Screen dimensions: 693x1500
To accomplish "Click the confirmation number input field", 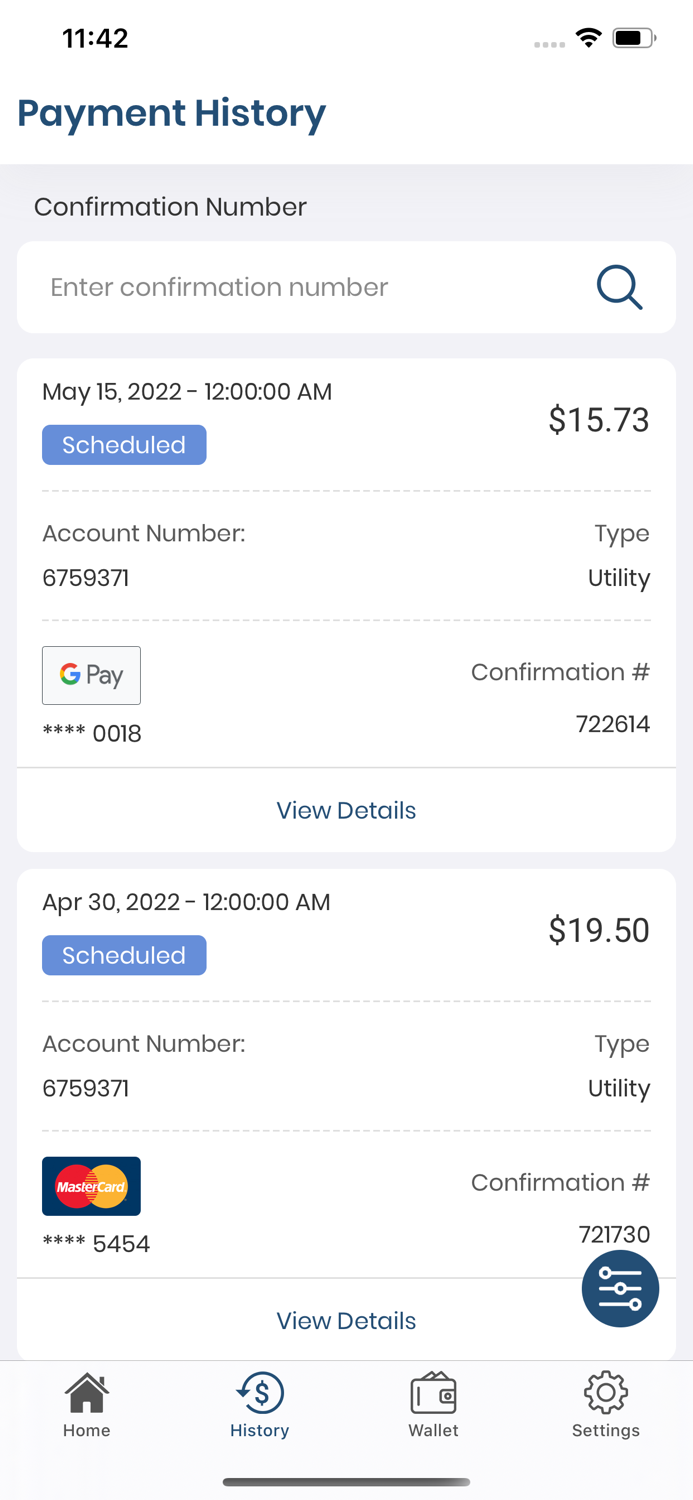I will tap(300, 288).
